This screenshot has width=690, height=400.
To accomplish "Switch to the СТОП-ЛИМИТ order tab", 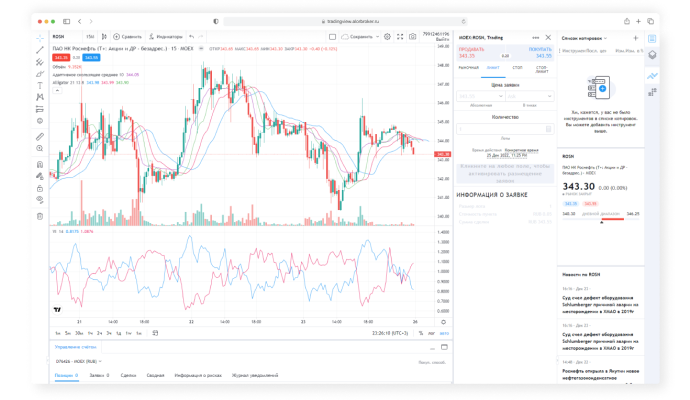I will [x=542, y=70].
